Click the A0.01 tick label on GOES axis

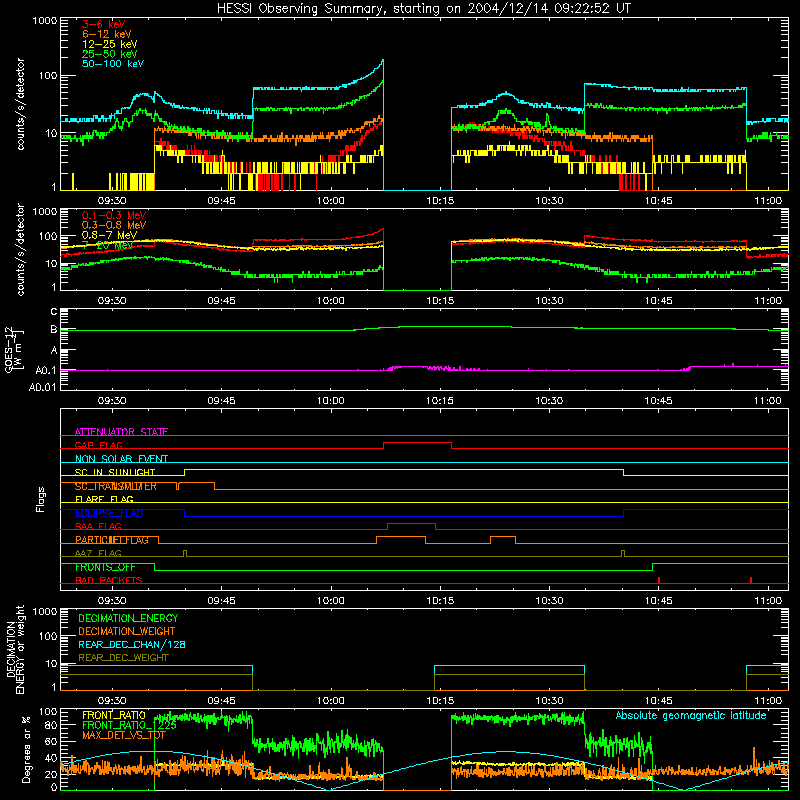coord(43,387)
